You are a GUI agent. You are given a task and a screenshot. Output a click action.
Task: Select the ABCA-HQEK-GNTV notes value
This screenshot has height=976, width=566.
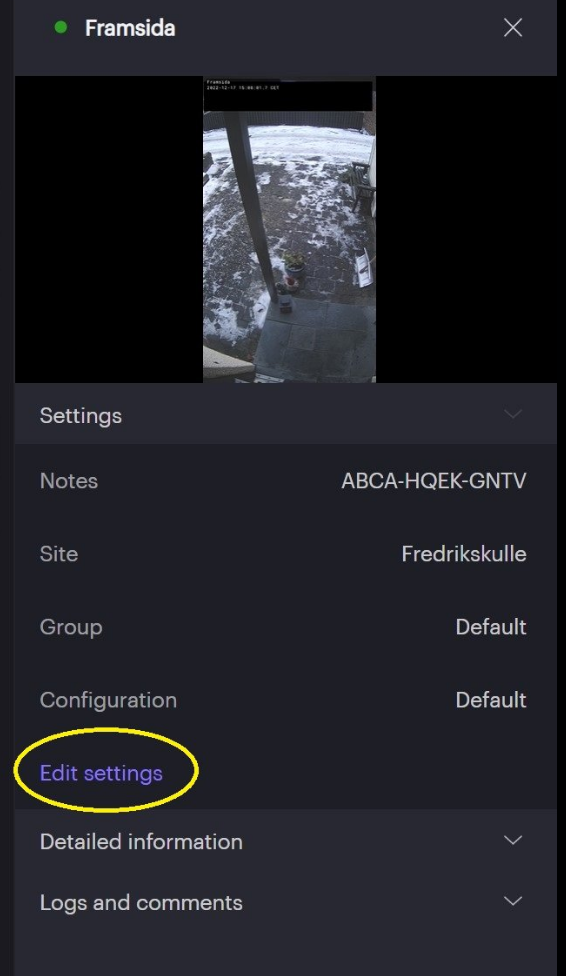[x=434, y=481]
